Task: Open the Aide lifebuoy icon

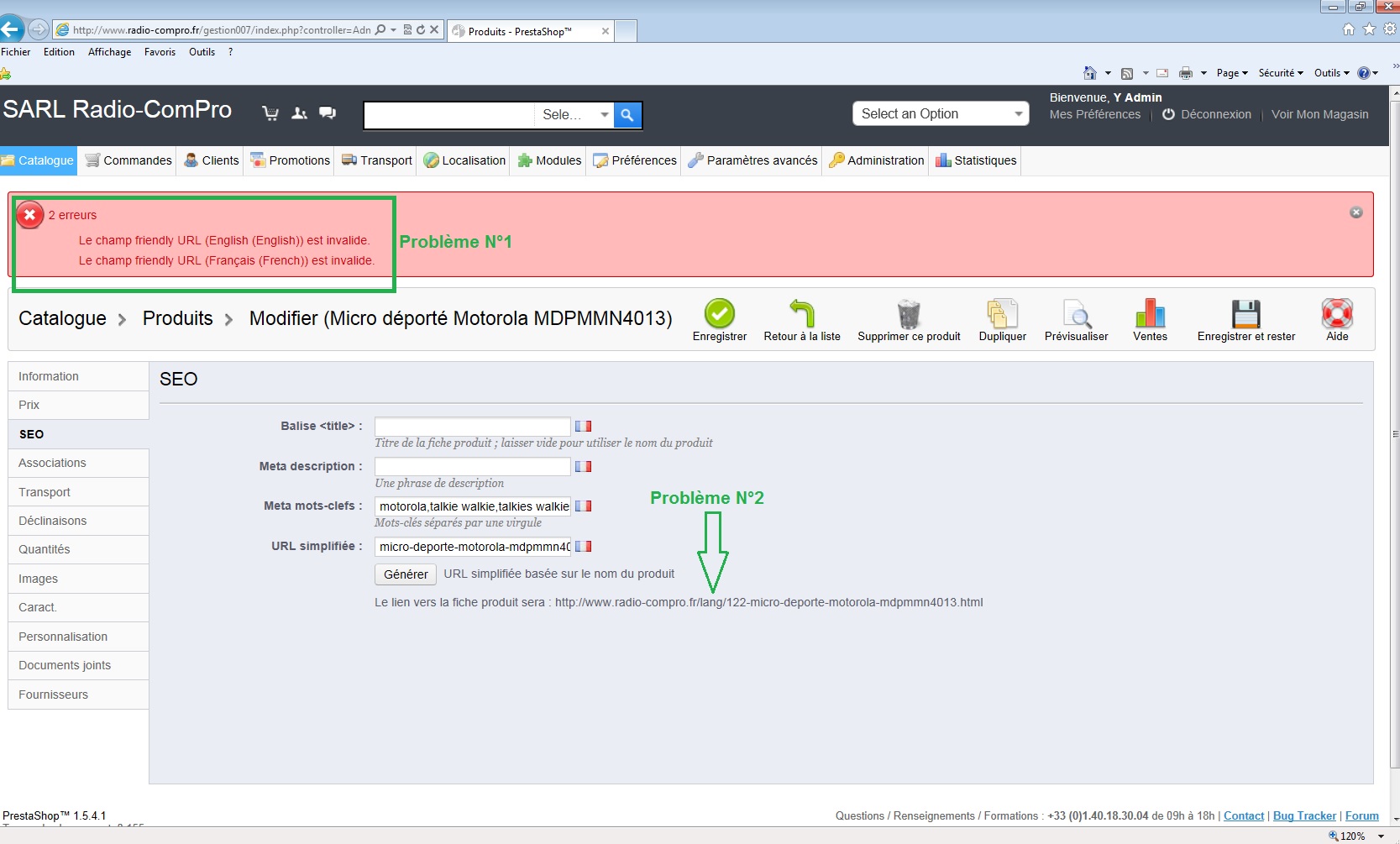Action: [1337, 313]
